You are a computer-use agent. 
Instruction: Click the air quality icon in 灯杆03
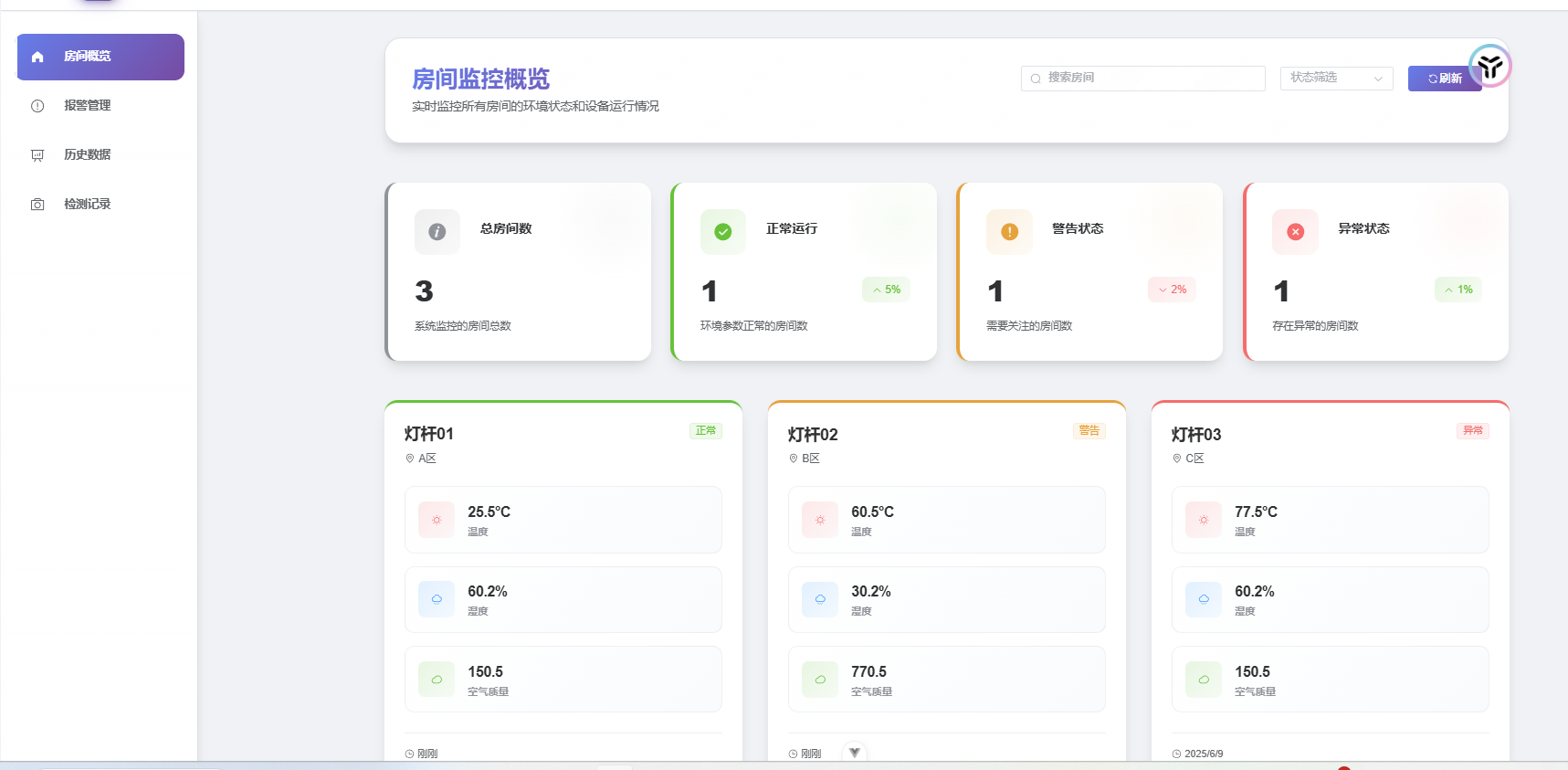pos(1204,680)
